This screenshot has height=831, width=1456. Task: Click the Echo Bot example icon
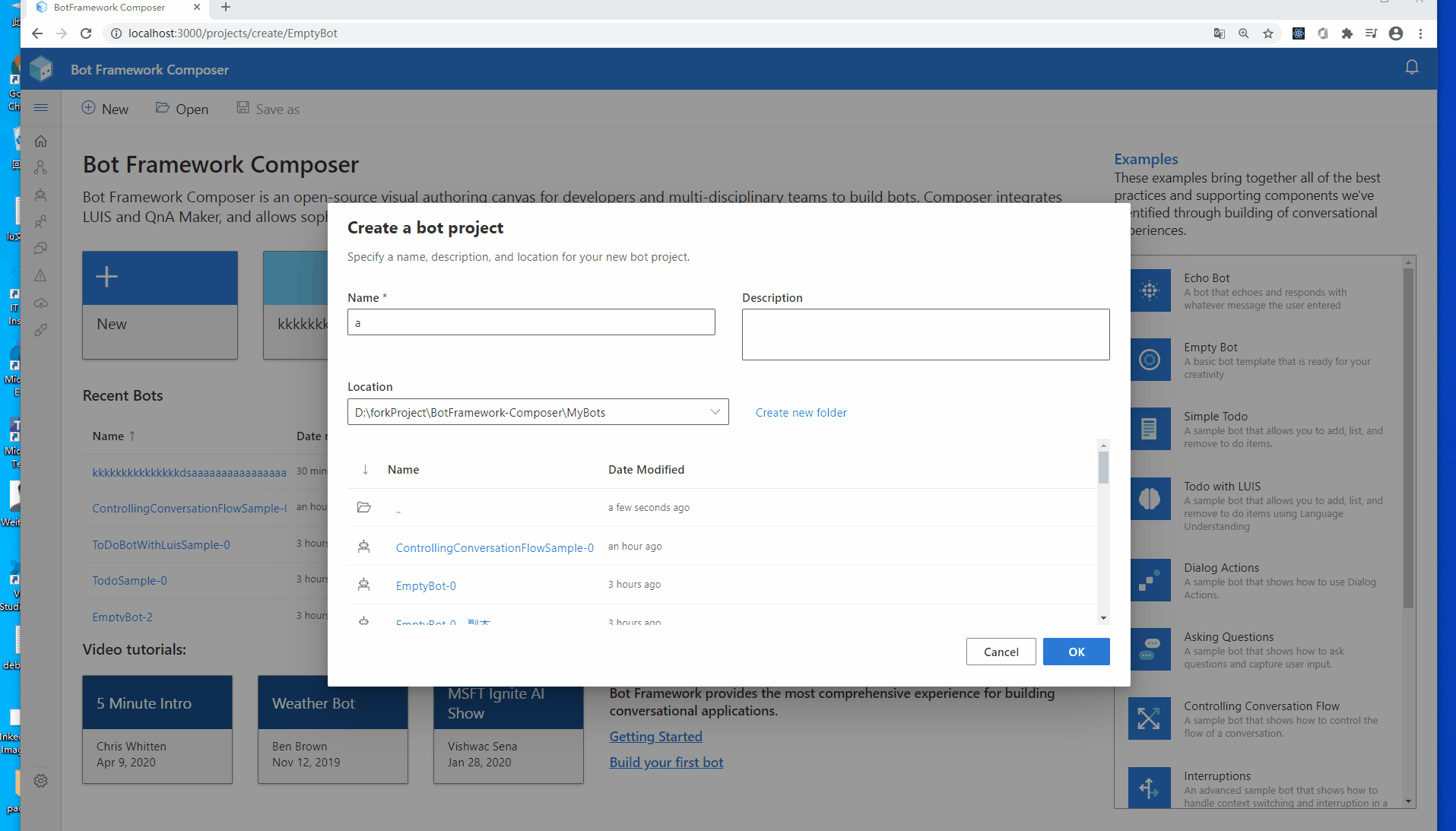pyautogui.click(x=1150, y=290)
